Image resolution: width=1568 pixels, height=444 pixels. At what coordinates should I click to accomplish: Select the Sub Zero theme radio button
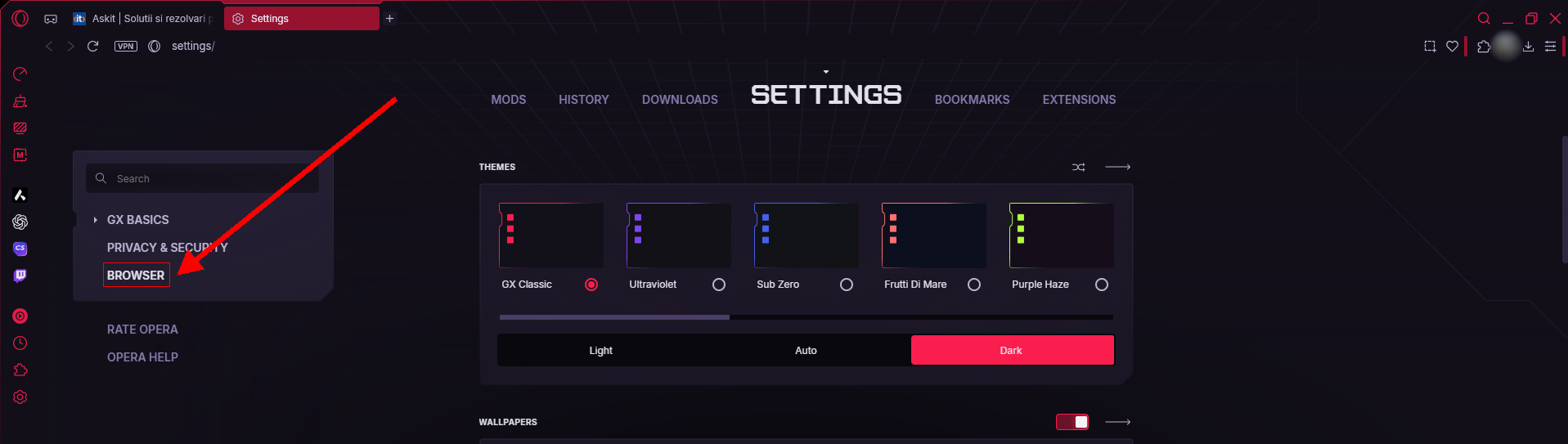846,285
